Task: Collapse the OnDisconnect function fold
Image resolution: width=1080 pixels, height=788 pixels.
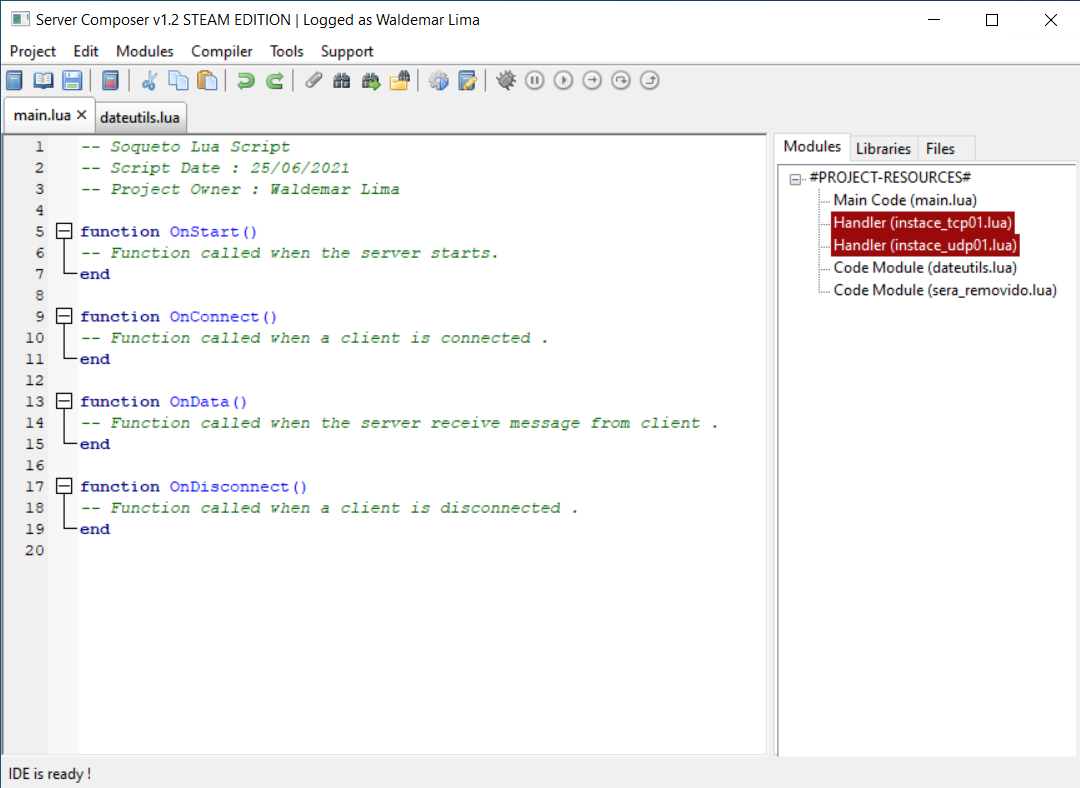Action: [64, 486]
